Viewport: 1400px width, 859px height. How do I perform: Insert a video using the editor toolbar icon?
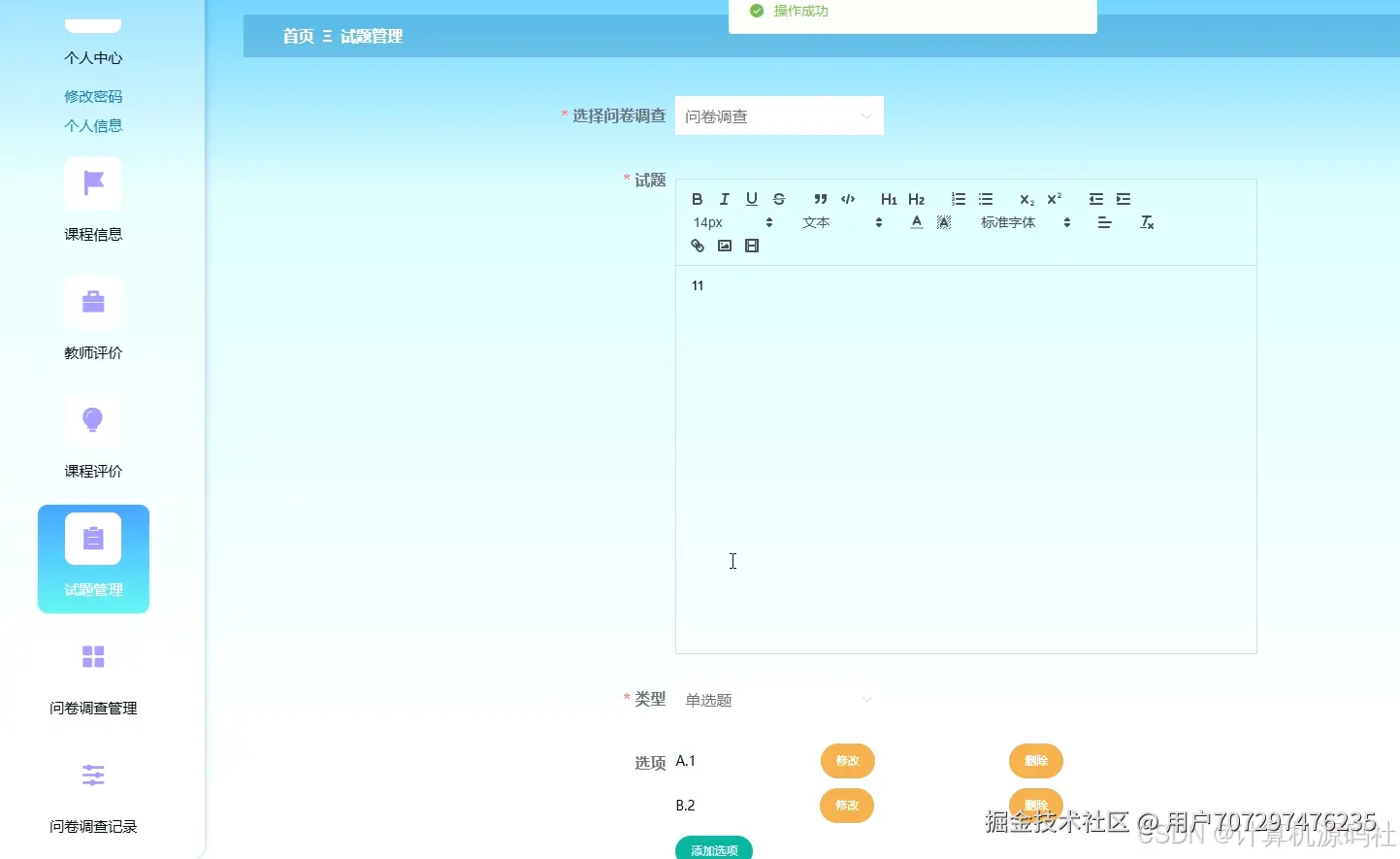(x=751, y=246)
